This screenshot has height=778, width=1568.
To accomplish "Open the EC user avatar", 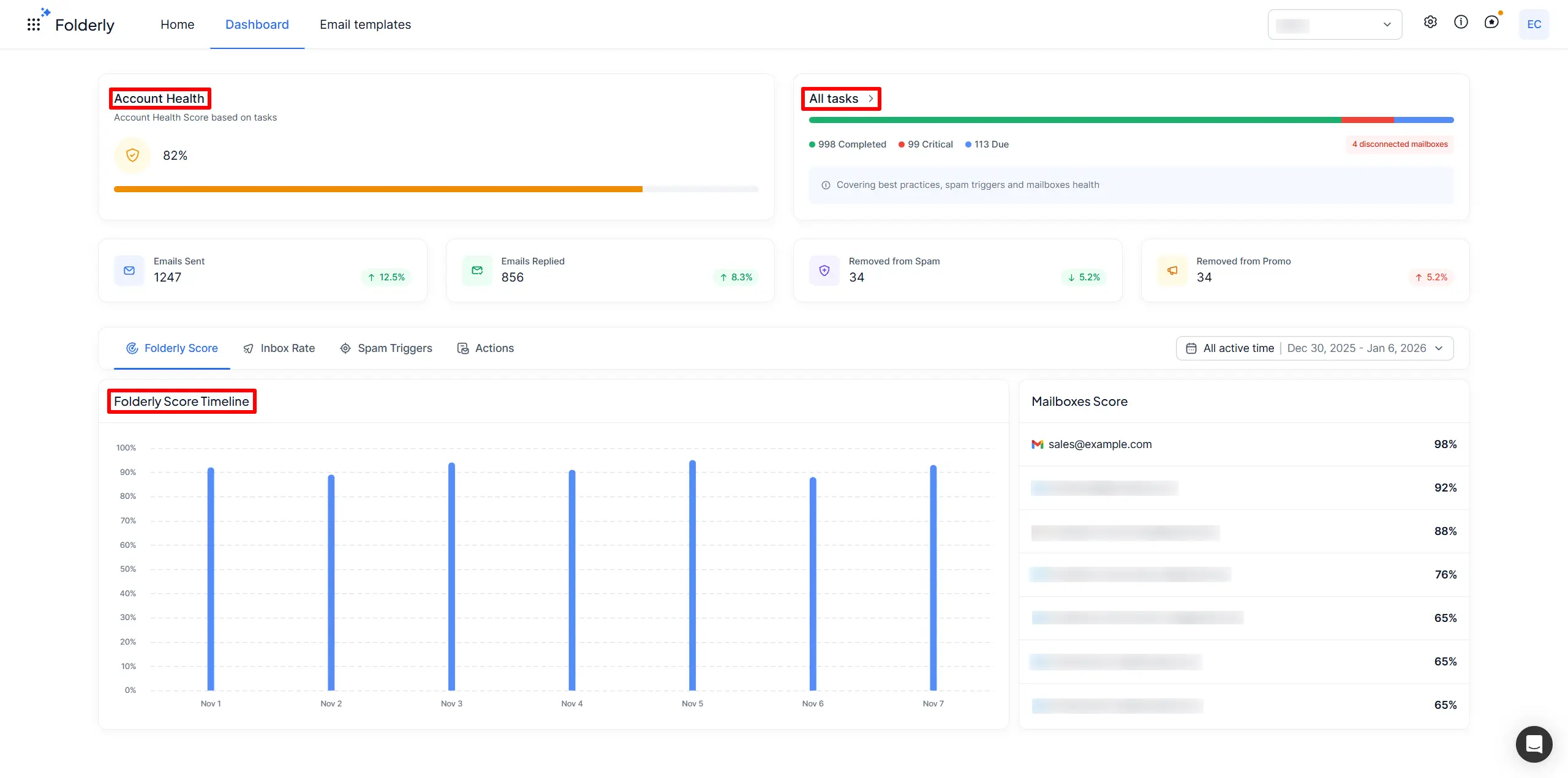I will tap(1534, 24).
